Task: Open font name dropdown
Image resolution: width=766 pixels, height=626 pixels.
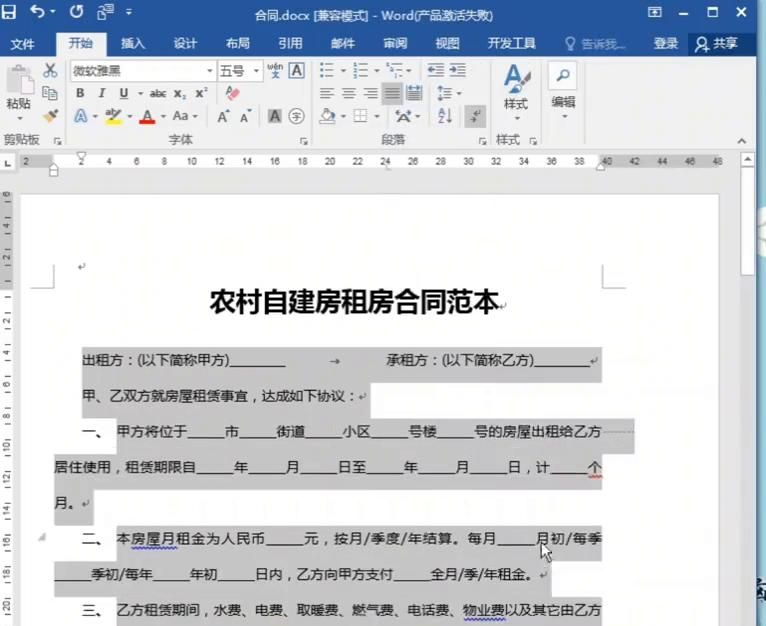Action: [x=210, y=71]
